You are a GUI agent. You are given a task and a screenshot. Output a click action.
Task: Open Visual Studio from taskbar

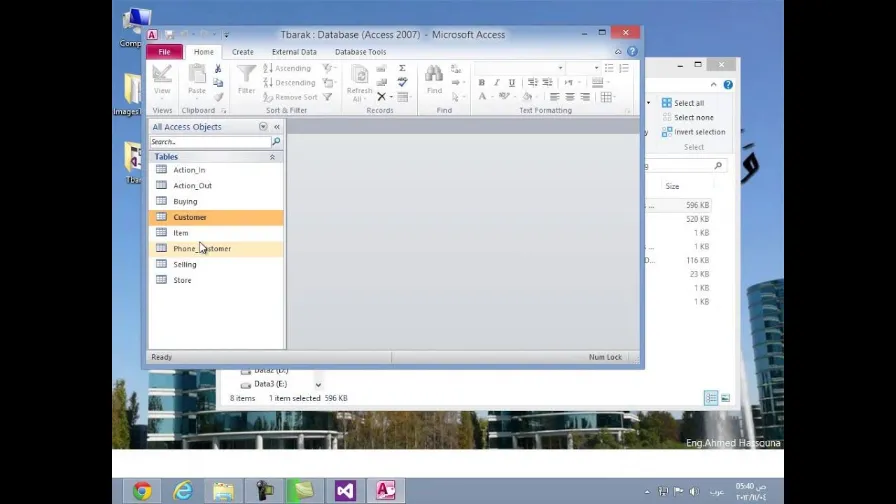345,491
